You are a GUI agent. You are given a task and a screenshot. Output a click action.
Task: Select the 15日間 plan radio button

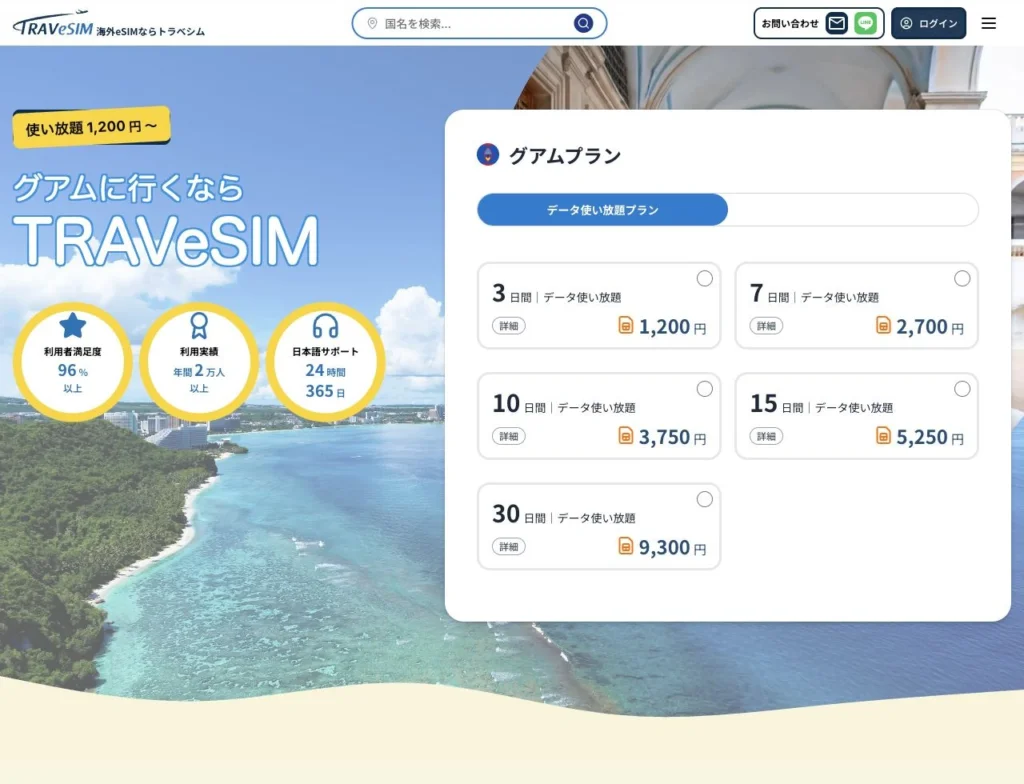pyautogui.click(x=962, y=389)
